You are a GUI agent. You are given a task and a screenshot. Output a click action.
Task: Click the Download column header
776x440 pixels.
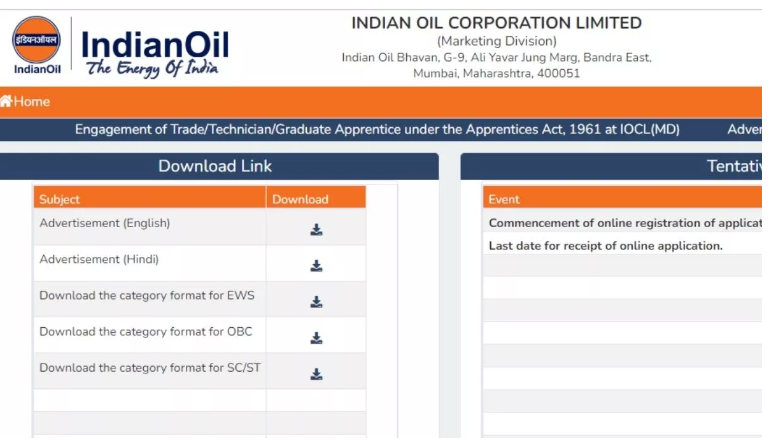click(316, 197)
